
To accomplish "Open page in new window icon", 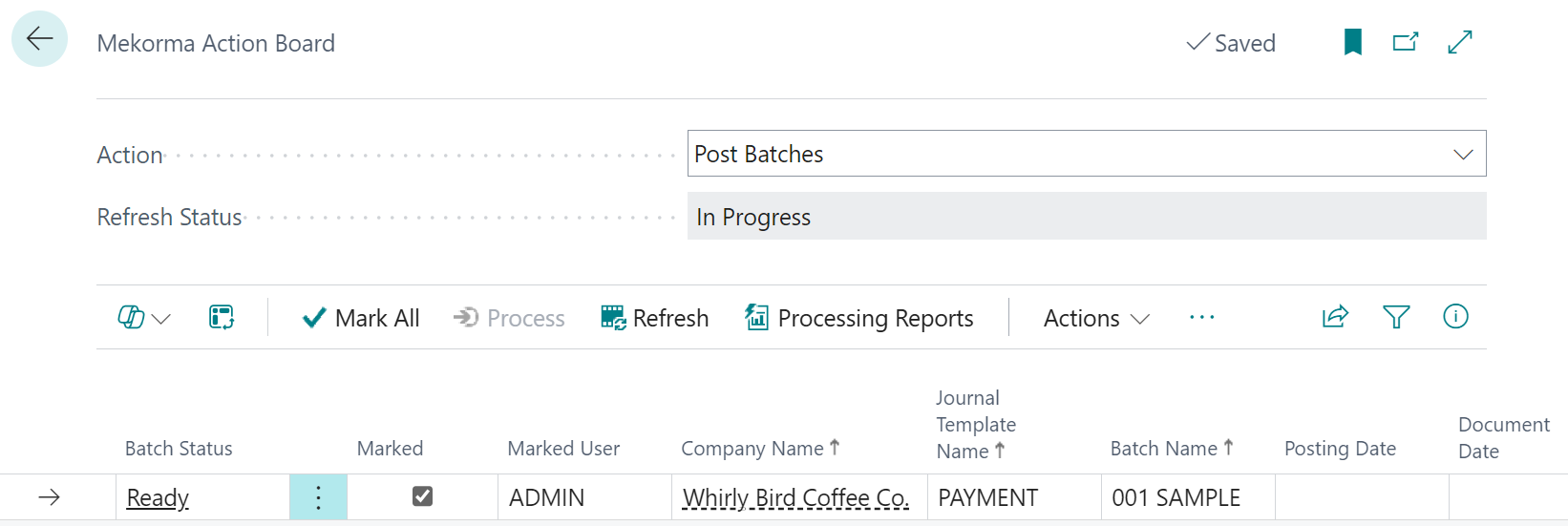I will pyautogui.click(x=1405, y=42).
